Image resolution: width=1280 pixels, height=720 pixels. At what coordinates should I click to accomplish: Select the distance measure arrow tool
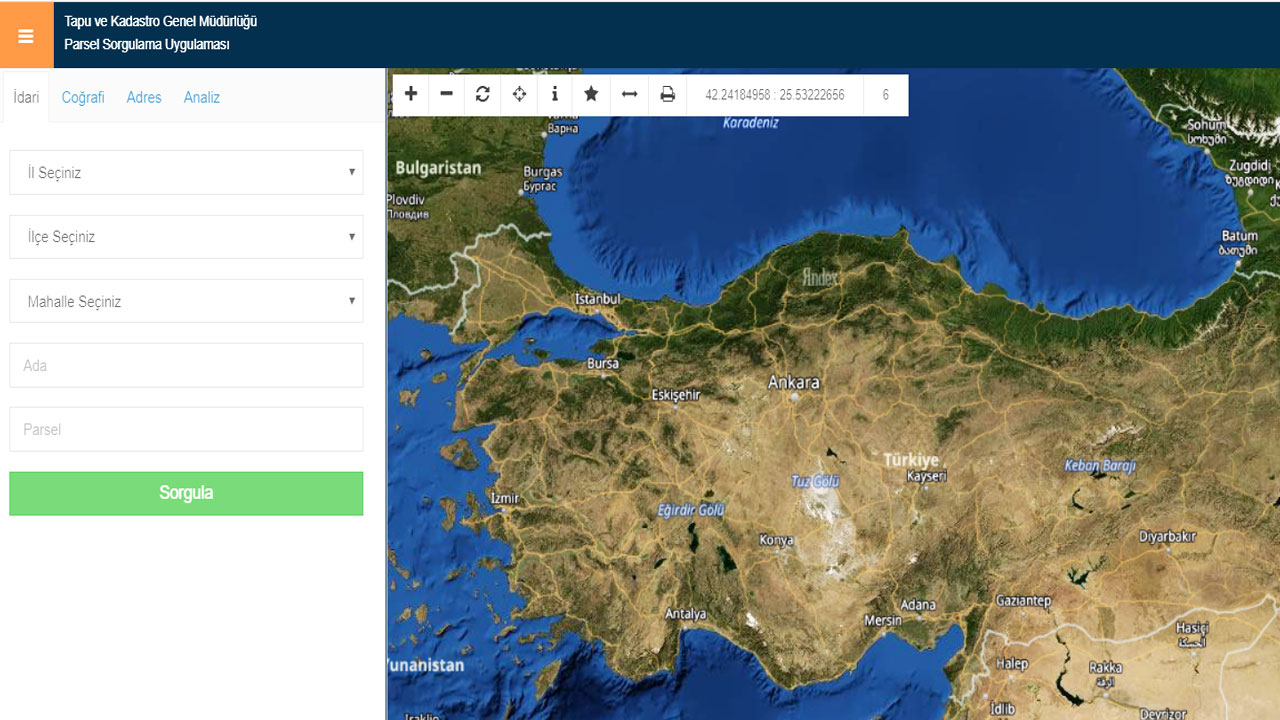629,94
